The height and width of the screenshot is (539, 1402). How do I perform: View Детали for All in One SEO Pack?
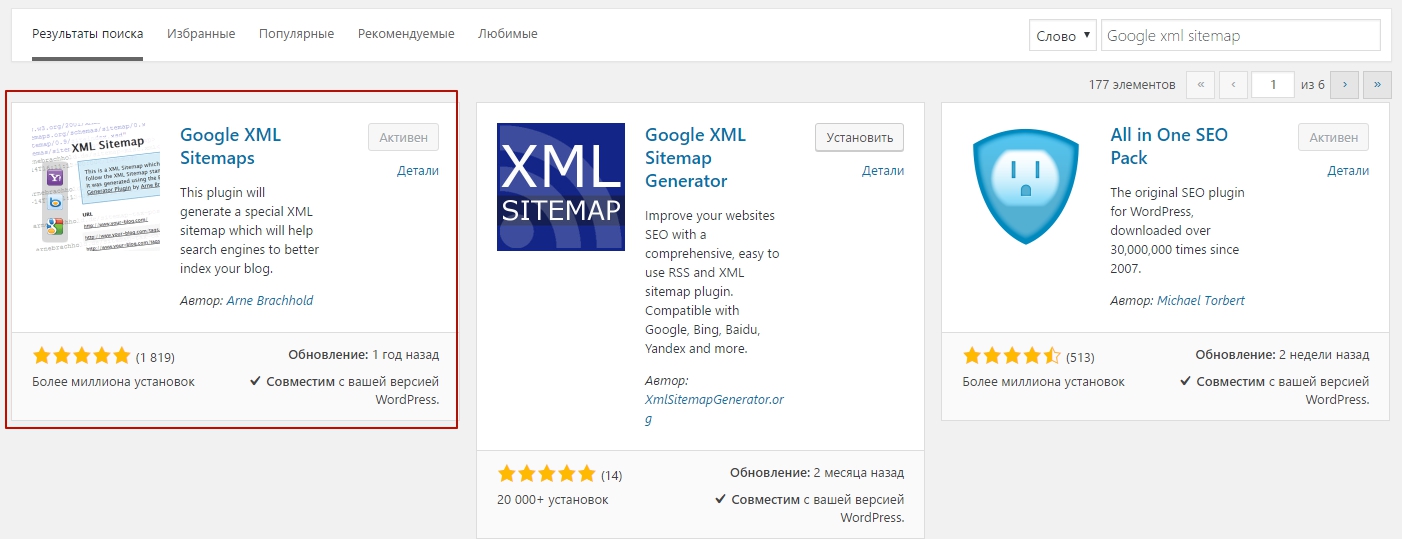[1348, 170]
